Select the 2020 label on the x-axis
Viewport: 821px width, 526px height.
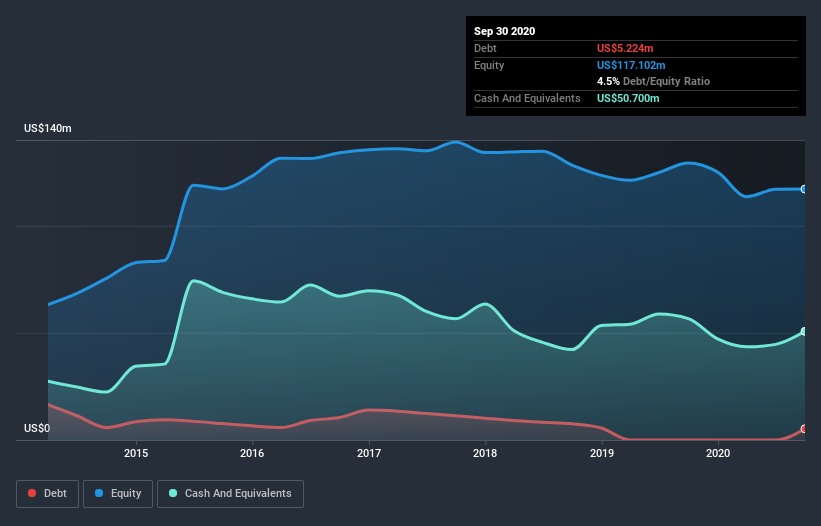(718, 453)
